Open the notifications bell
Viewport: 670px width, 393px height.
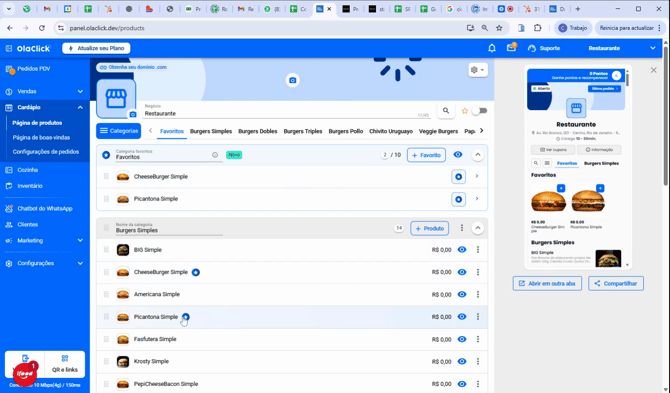point(492,48)
